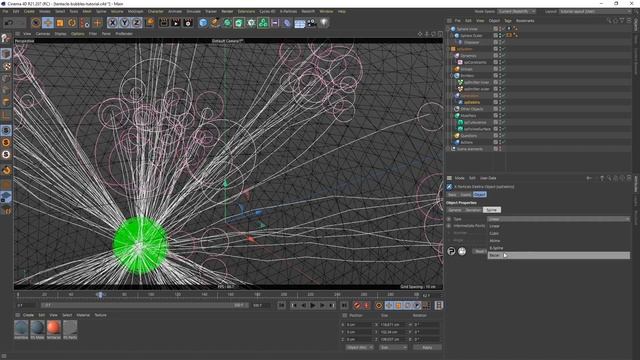Choose Cubic from Type dropdown list
The width and height of the screenshot is (640, 360).
pos(558,233)
